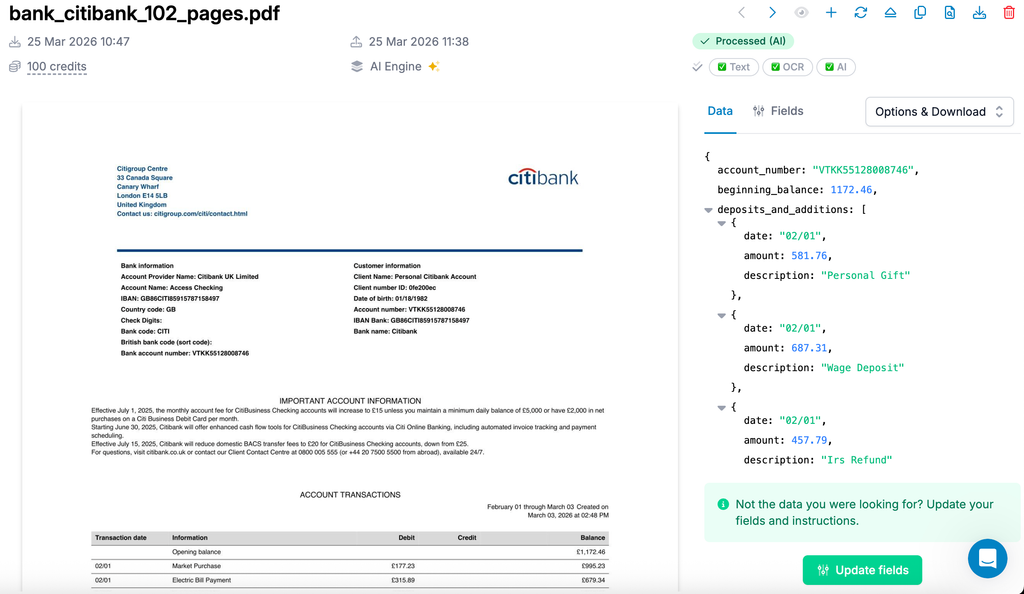Open the Options & Download dropdown

[938, 111]
